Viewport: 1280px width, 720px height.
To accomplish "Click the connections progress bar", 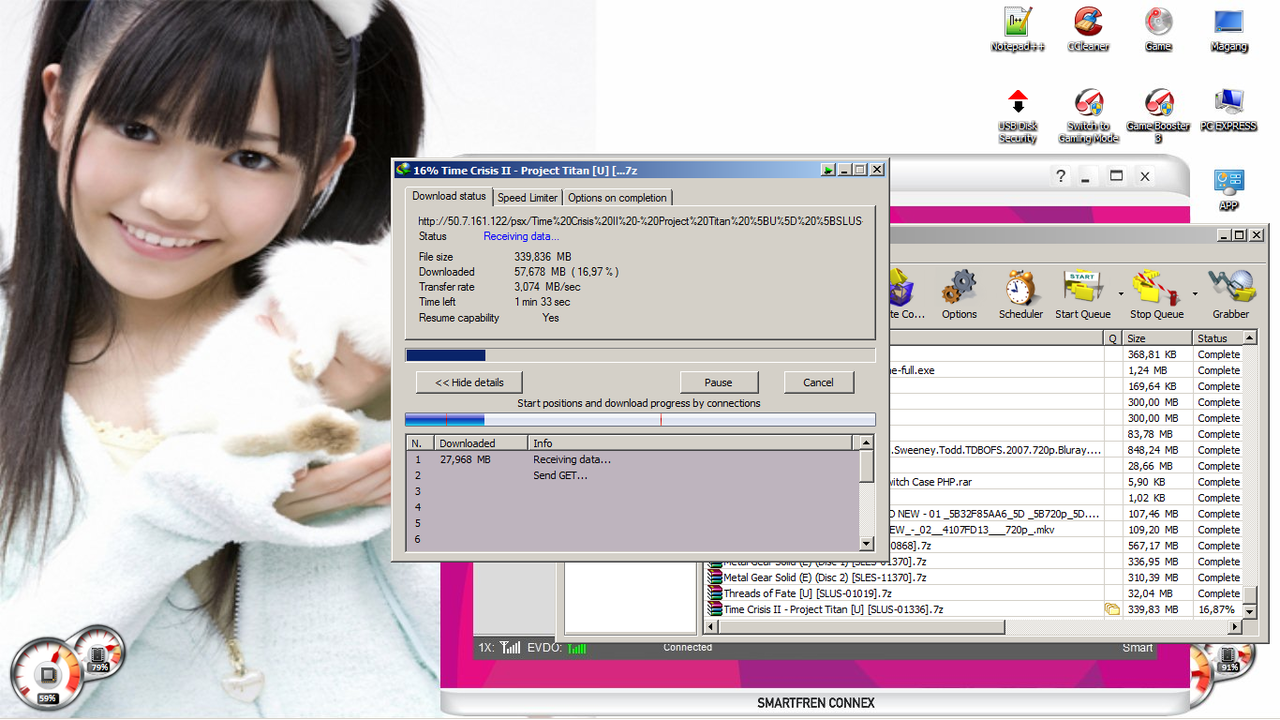I will click(640, 420).
